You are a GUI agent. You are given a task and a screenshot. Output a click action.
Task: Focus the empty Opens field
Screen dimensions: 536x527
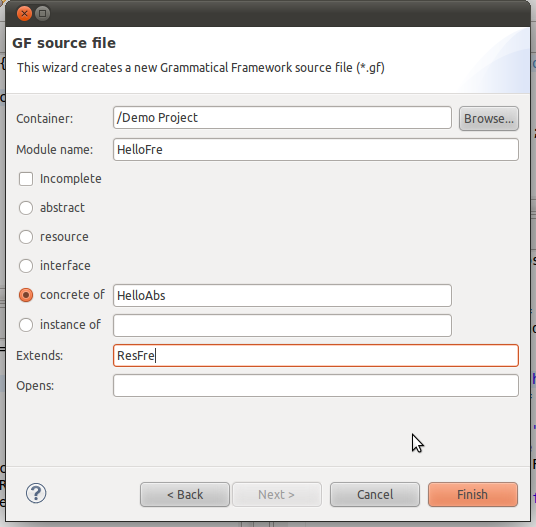coord(316,386)
